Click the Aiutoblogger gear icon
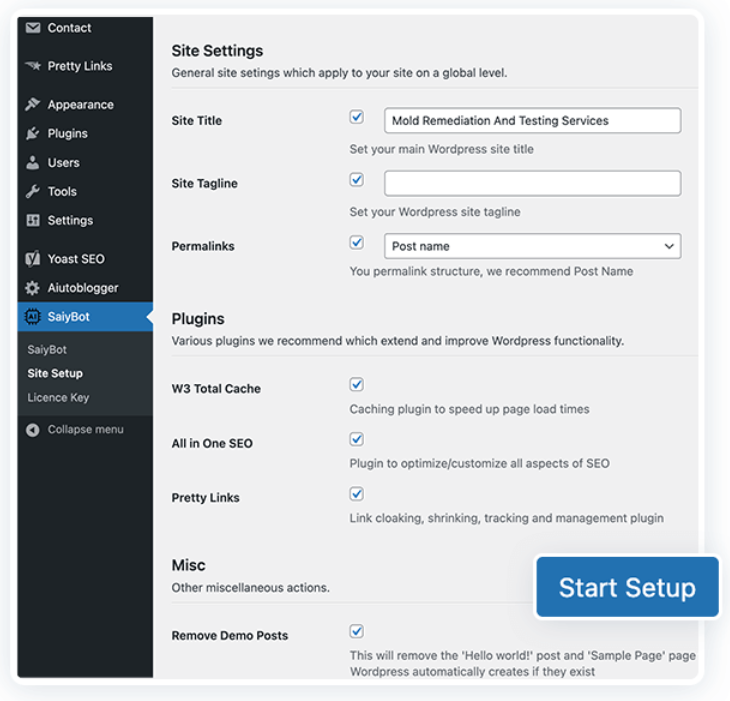 [33, 288]
